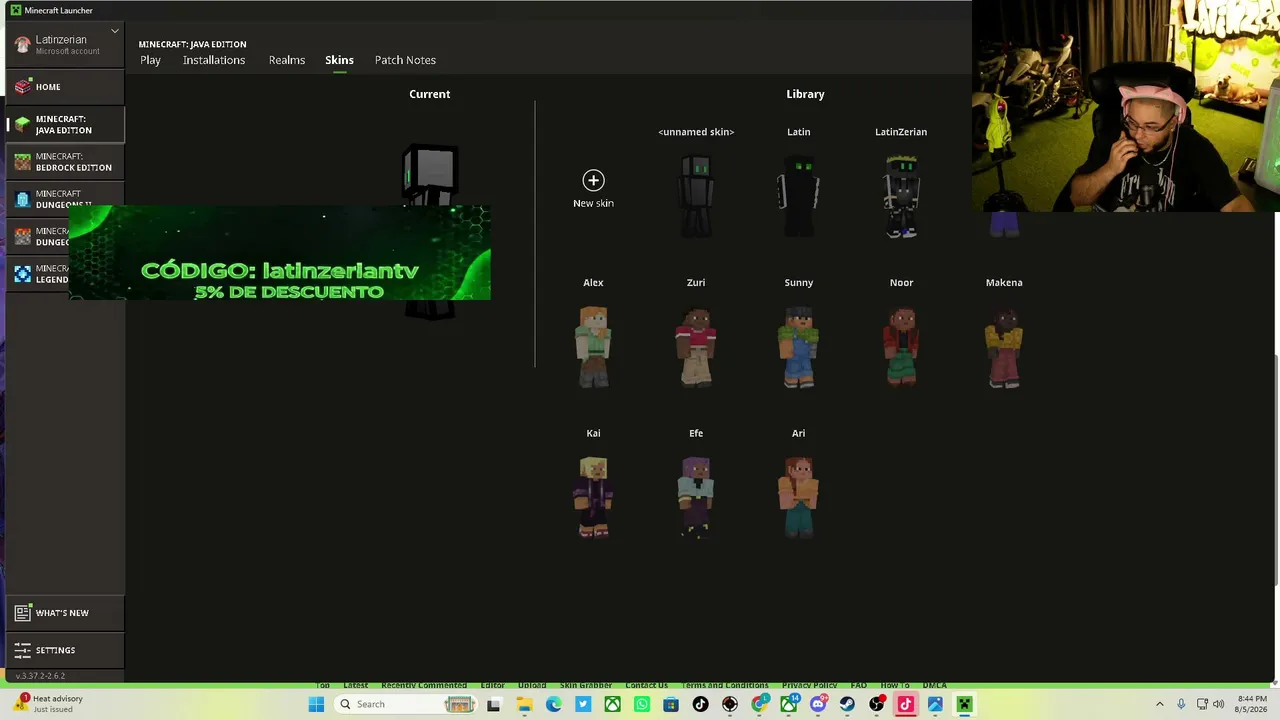Choose the Kai default skin

point(593,497)
